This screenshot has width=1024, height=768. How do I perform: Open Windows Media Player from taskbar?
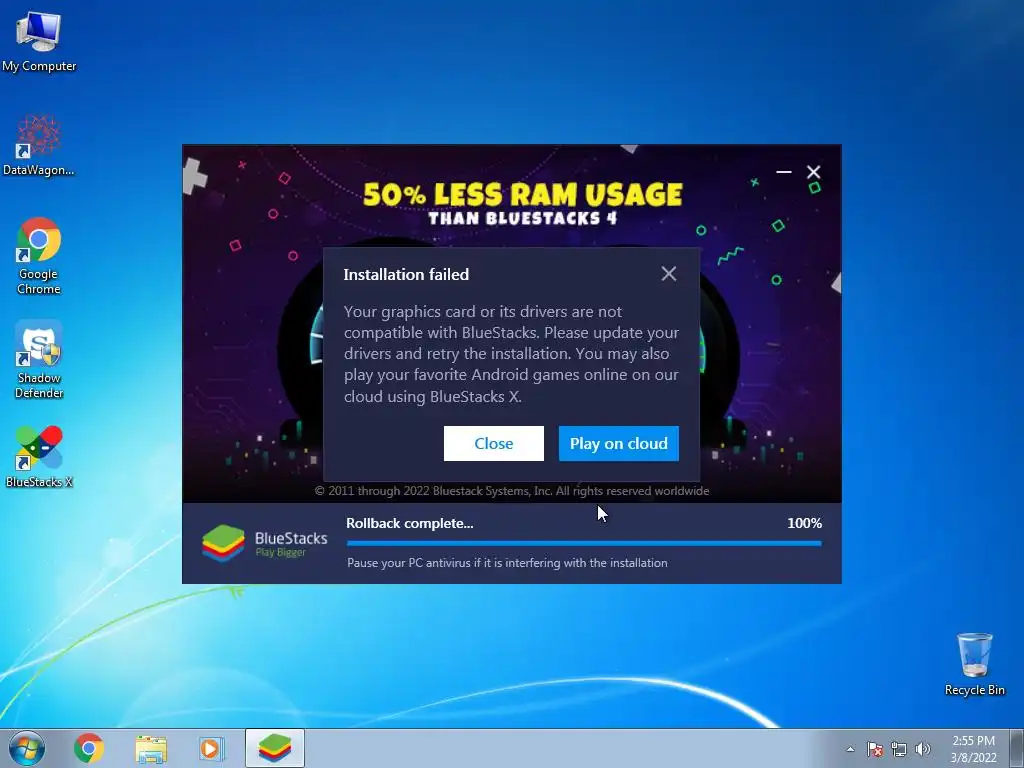212,748
